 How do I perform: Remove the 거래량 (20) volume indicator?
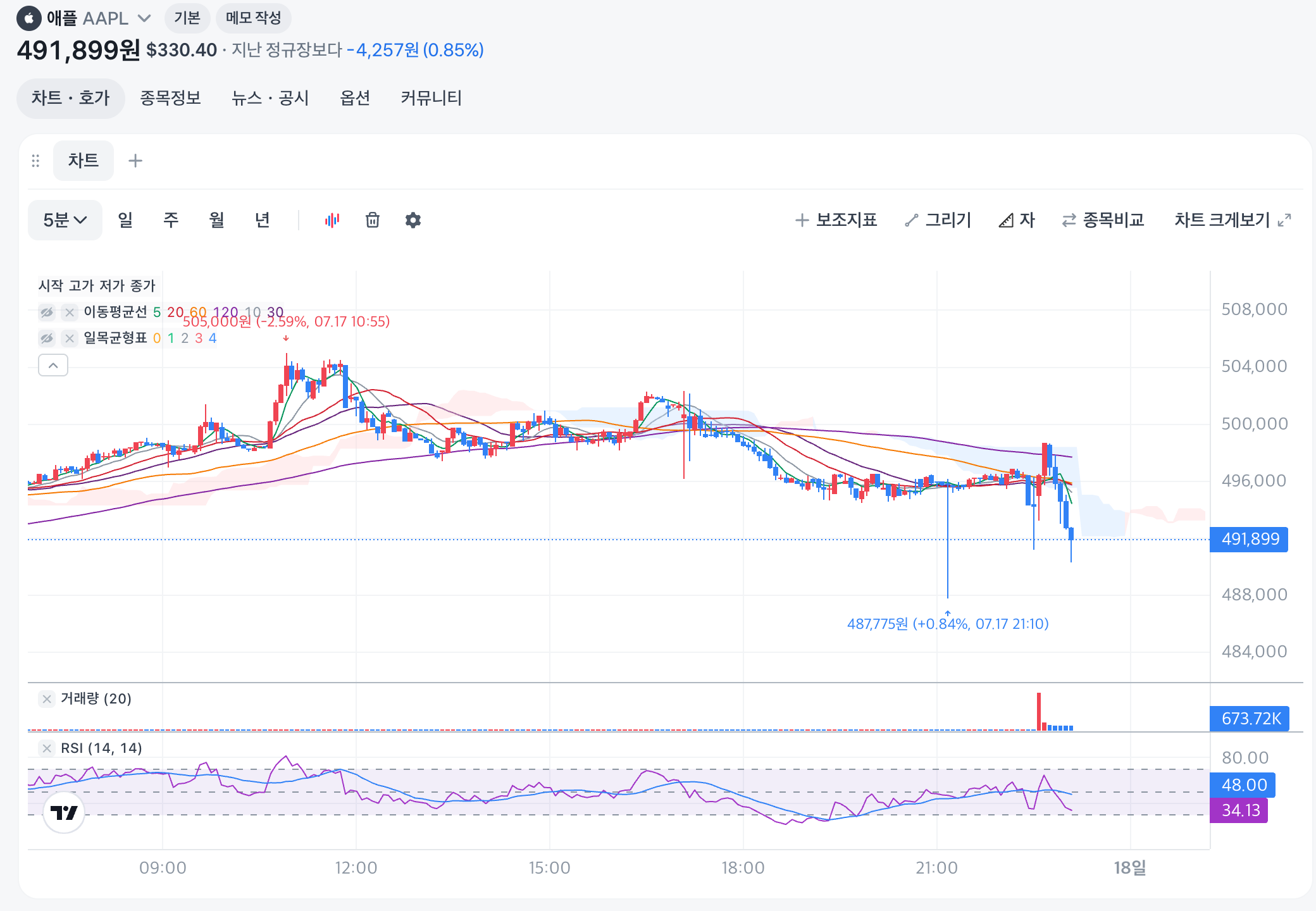coord(47,698)
